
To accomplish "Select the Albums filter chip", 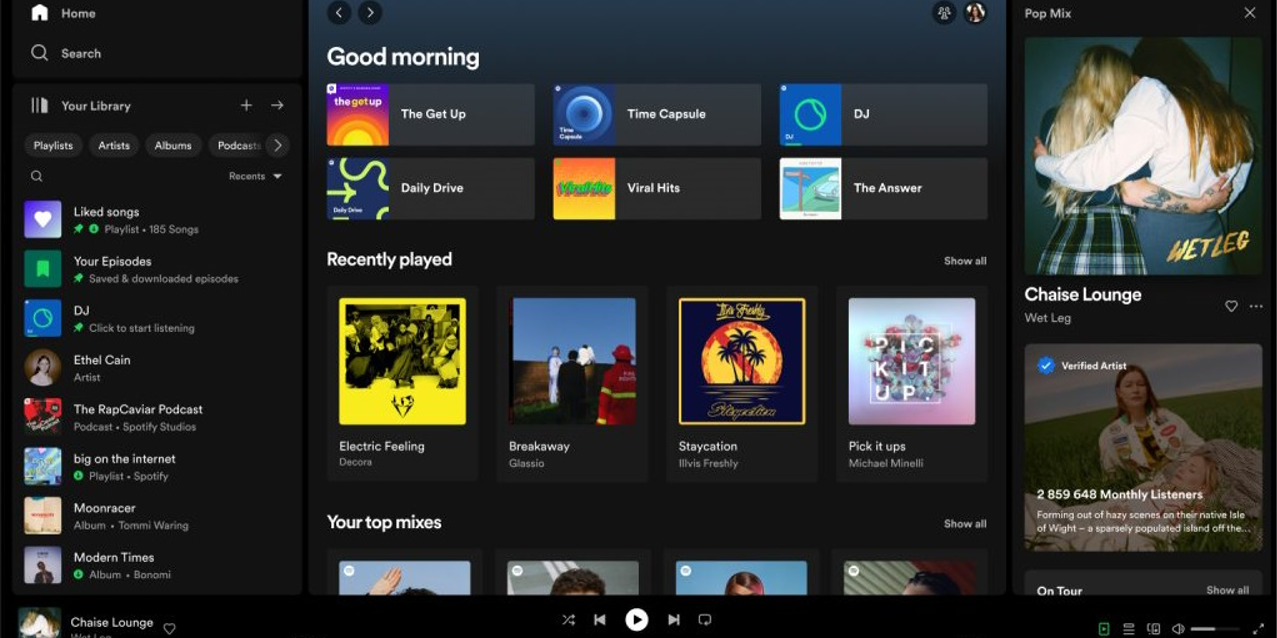I will click(x=172, y=145).
